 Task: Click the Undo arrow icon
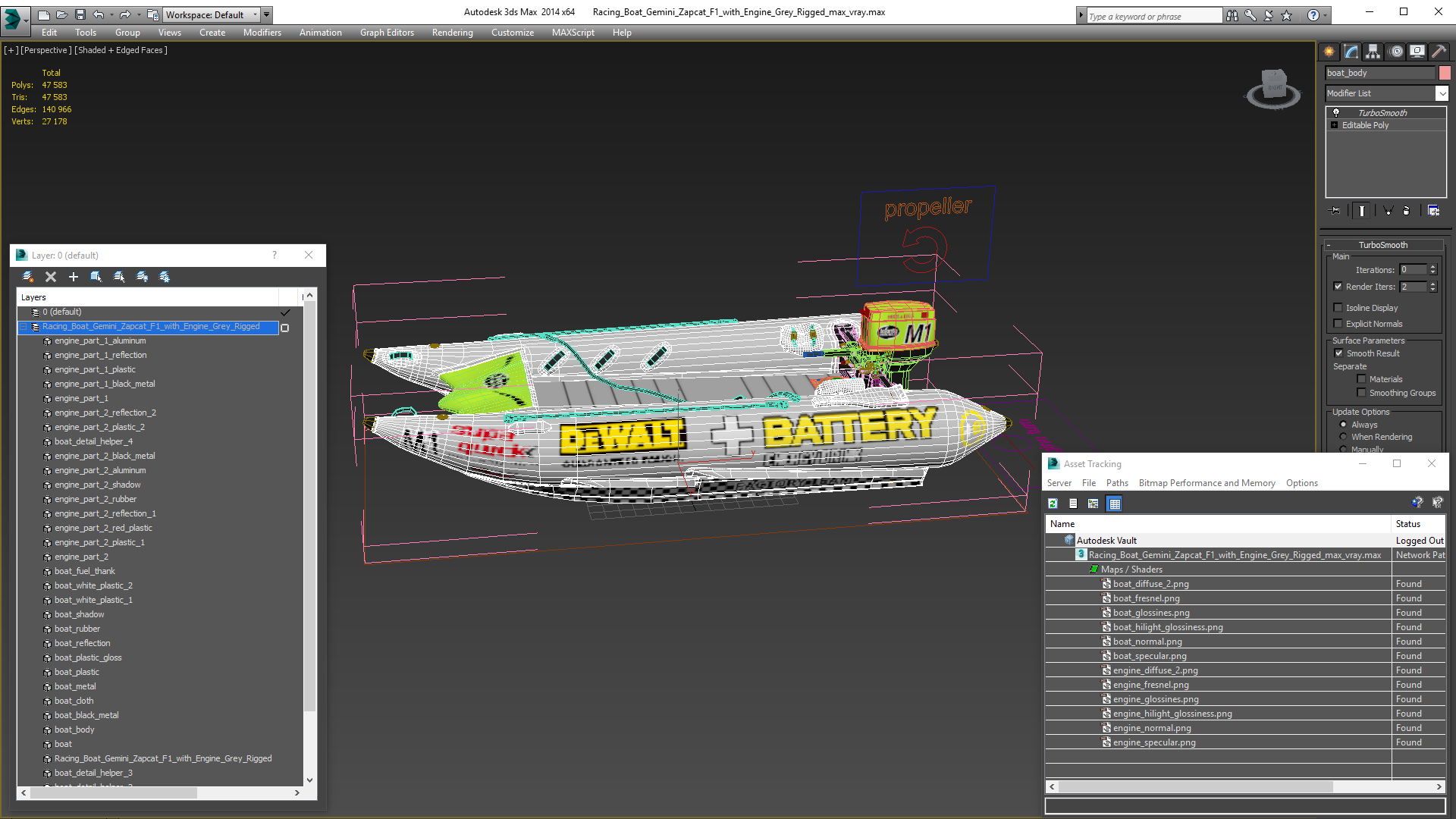pos(99,14)
